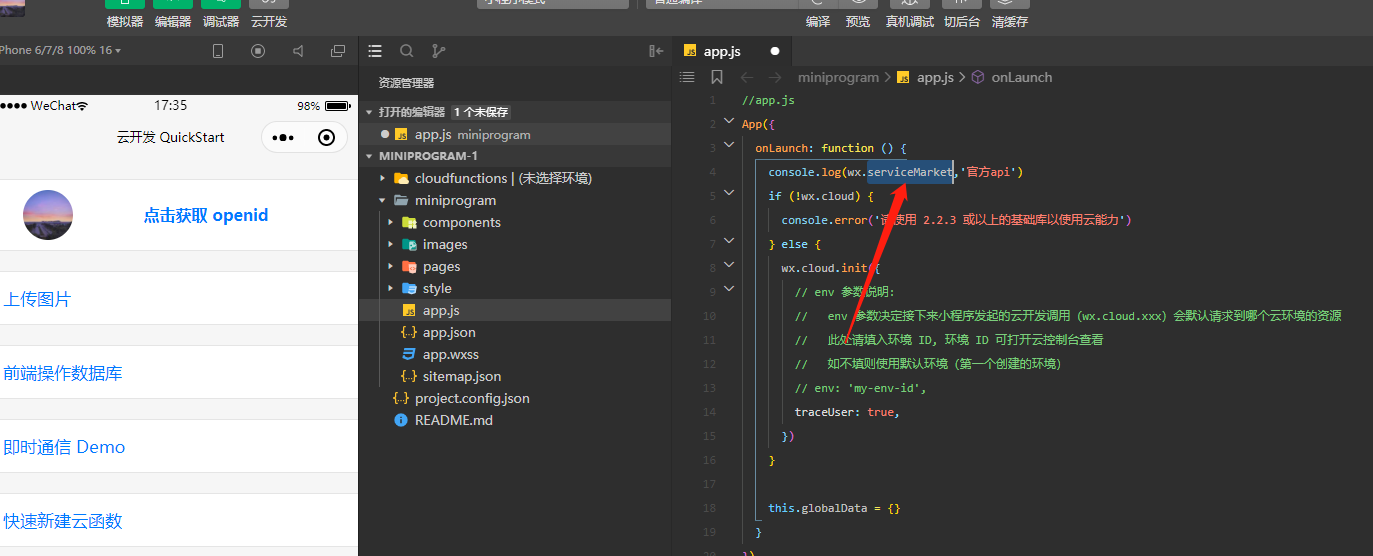1373x556 pixels.
Task: Click the unsaved dot on app.js tab
Action: 775,51
